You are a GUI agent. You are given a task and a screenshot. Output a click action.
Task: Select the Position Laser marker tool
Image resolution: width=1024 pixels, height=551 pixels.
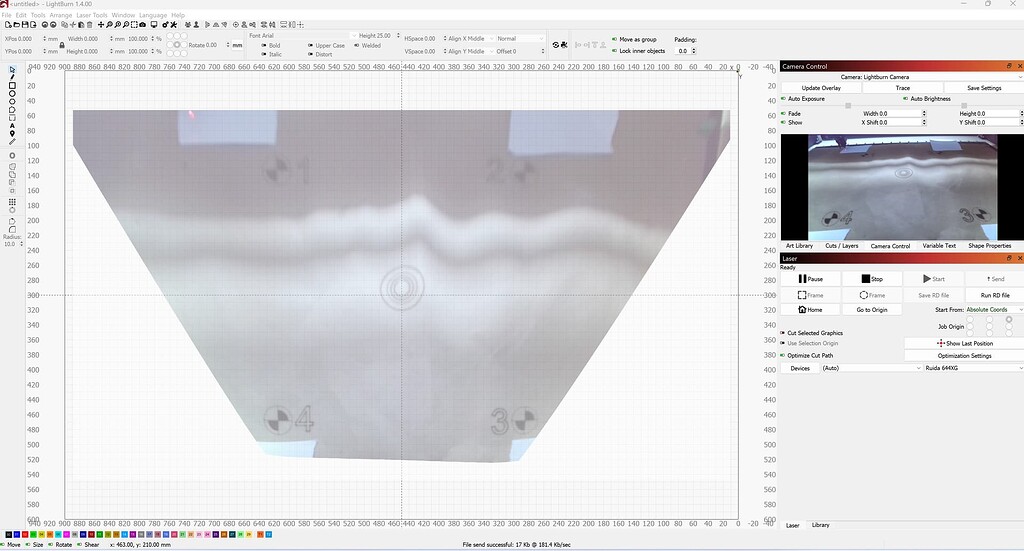[12, 134]
